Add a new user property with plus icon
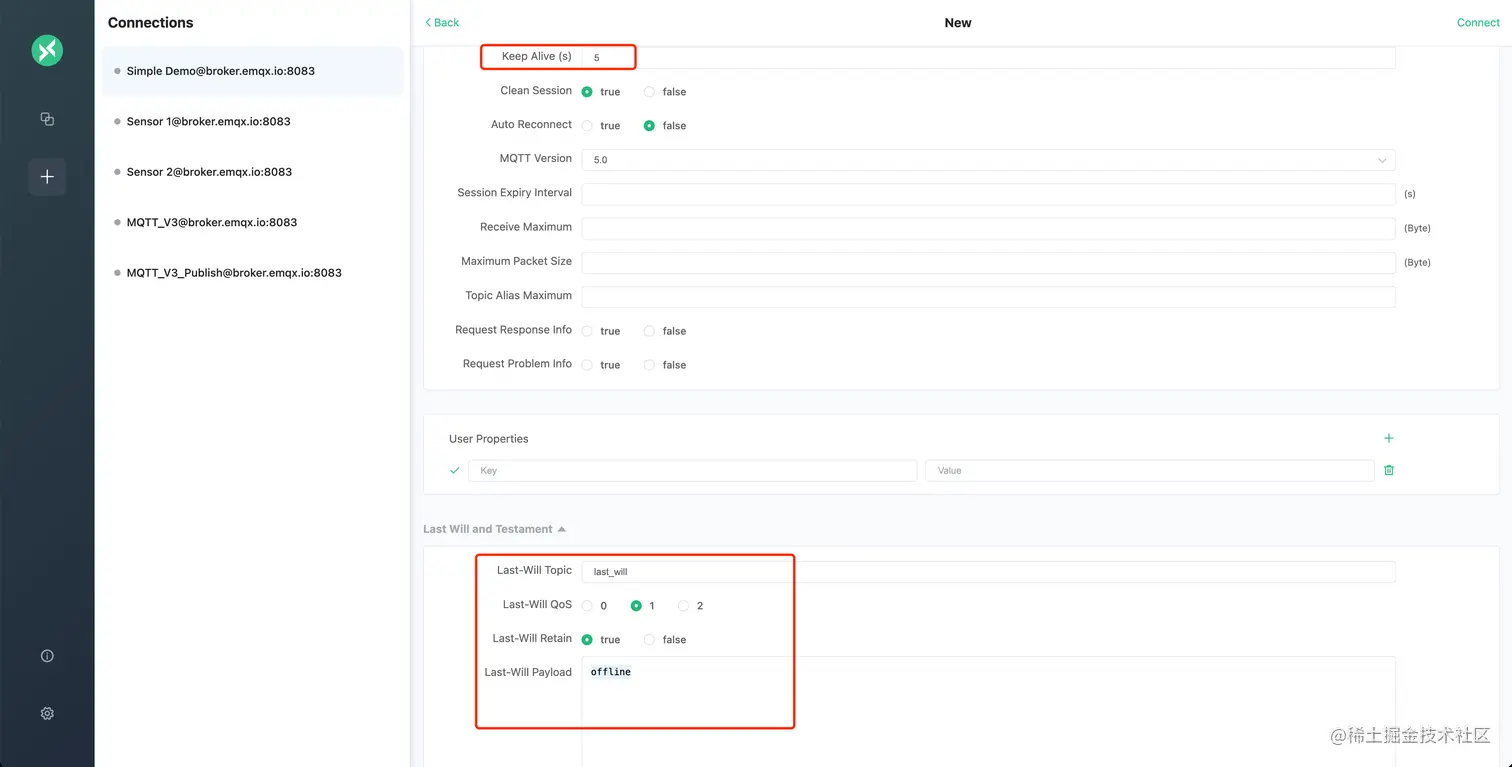Screen dimensions: 1512x767 point(1388,438)
